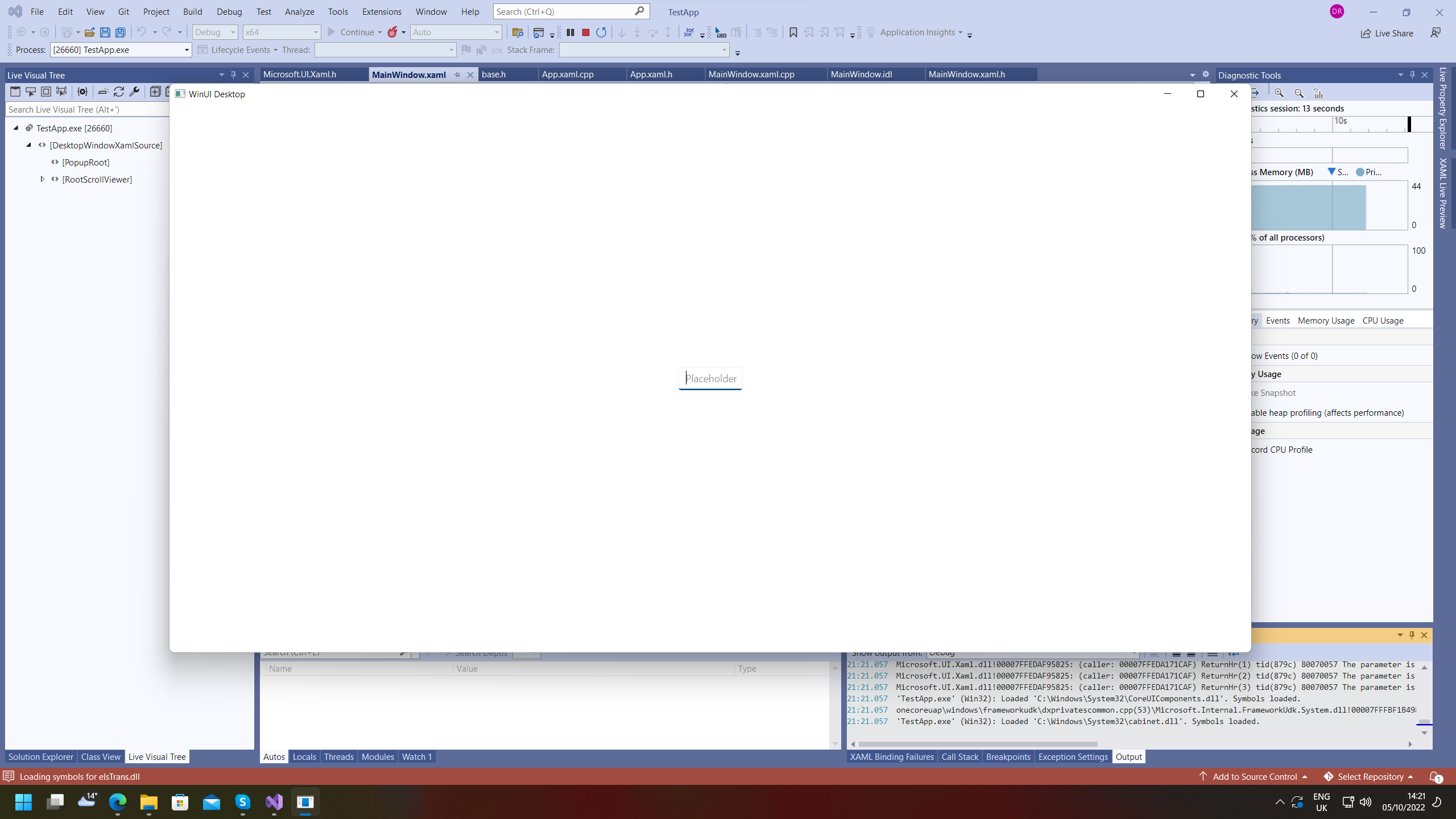Toggle bookmark icon in toolbar

tap(793, 32)
